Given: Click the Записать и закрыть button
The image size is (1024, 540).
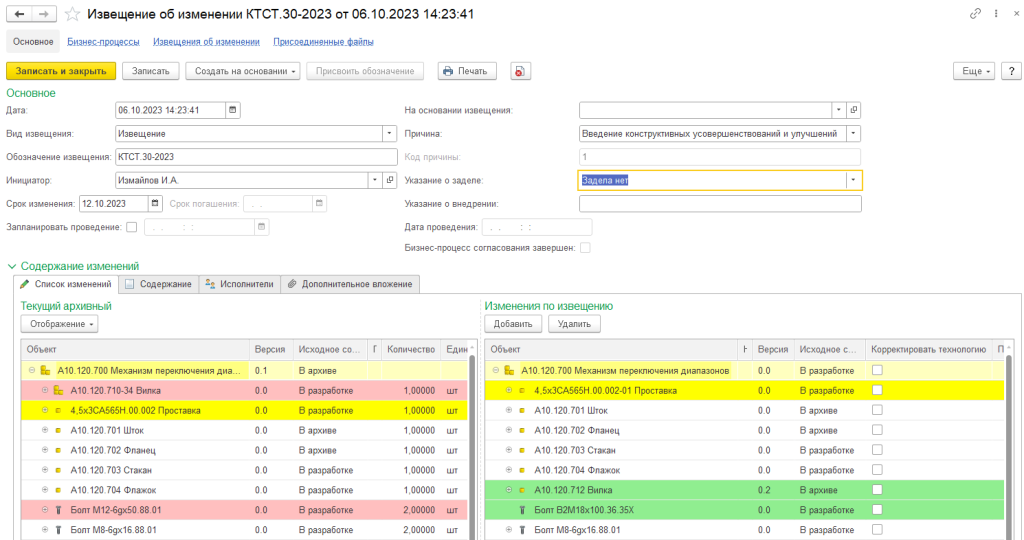Looking at the screenshot, I should click(60, 71).
